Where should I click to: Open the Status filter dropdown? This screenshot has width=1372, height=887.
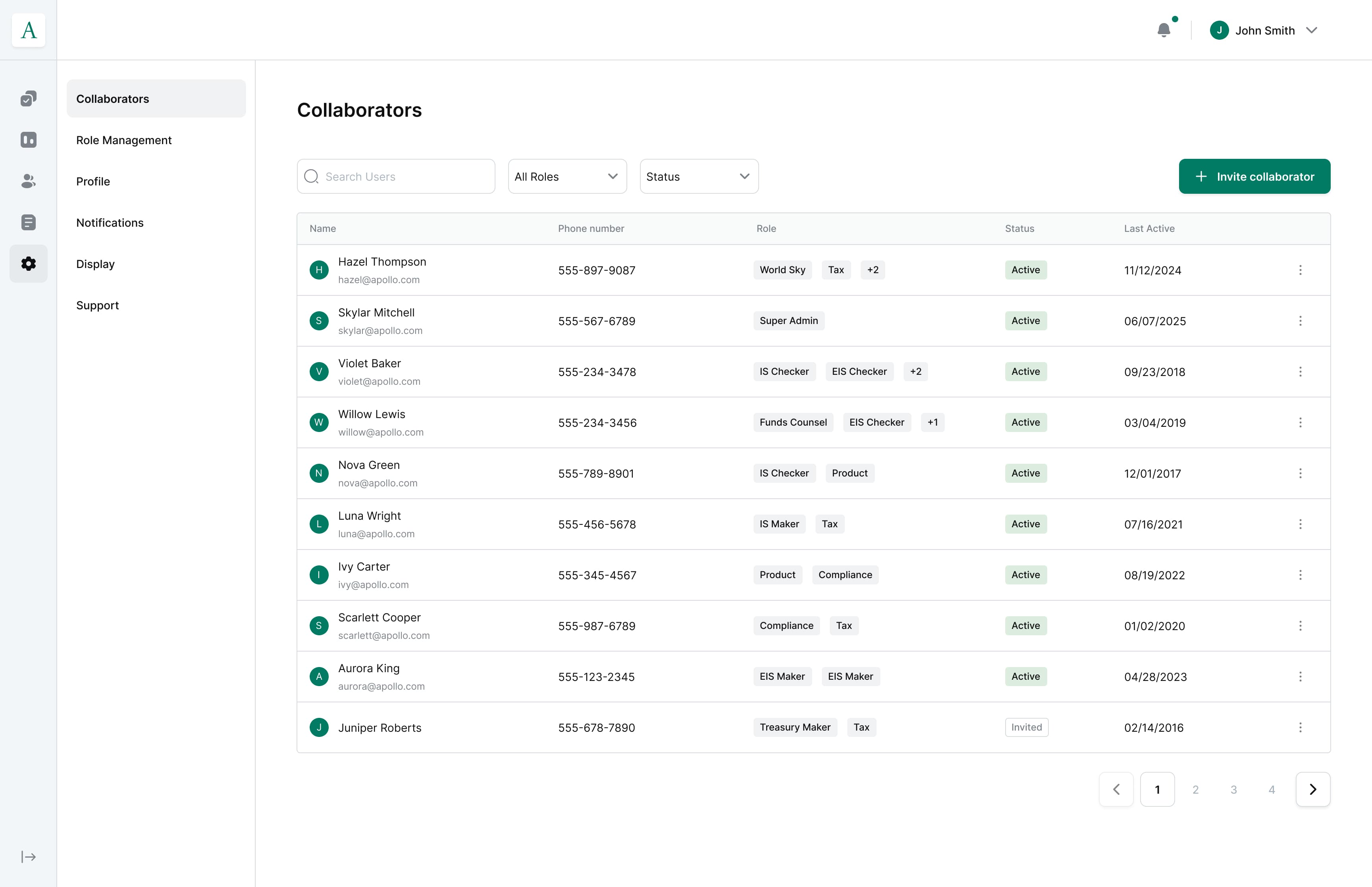pos(698,176)
